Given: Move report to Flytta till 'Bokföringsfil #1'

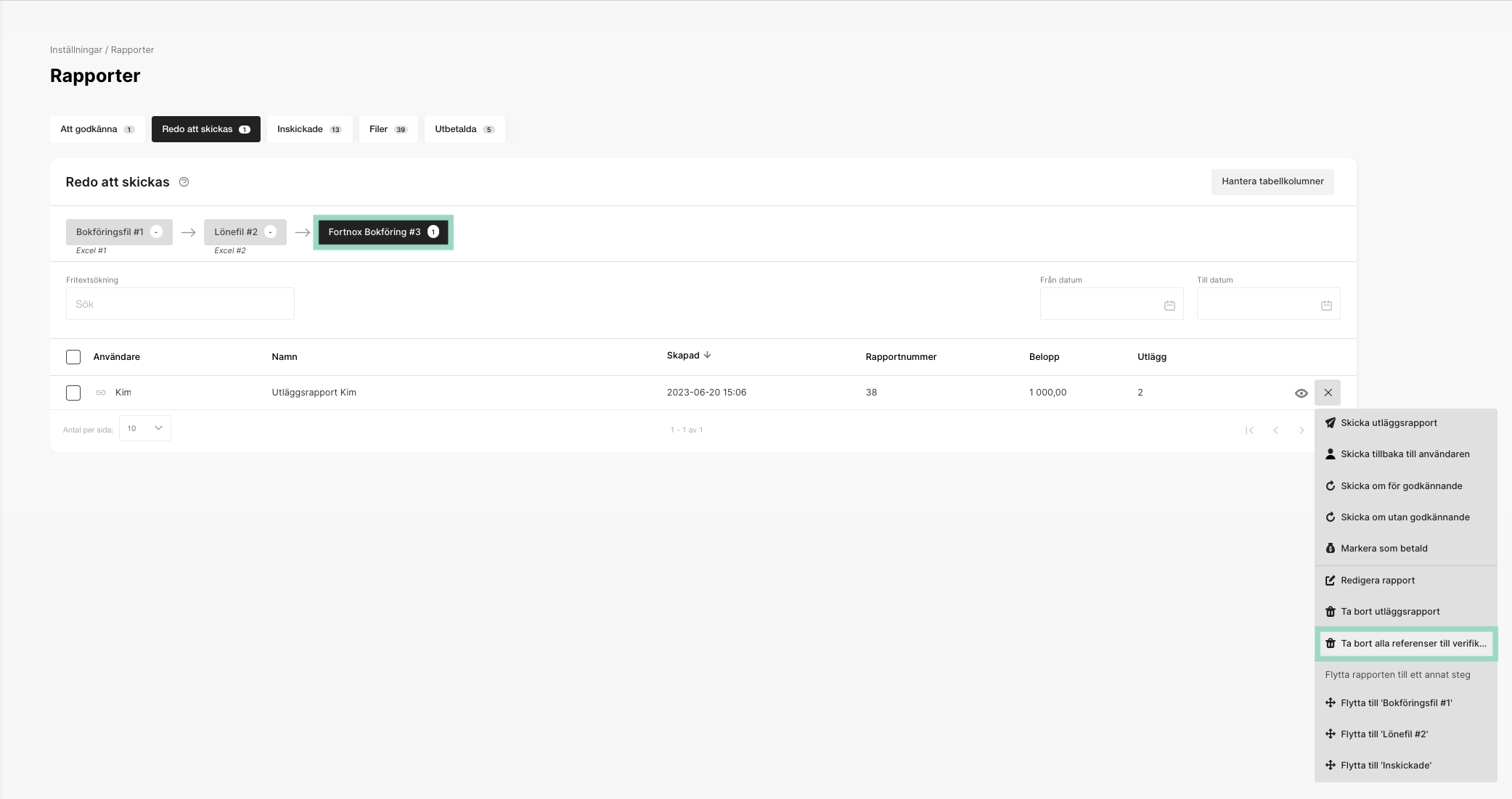Looking at the screenshot, I should pos(1405,703).
